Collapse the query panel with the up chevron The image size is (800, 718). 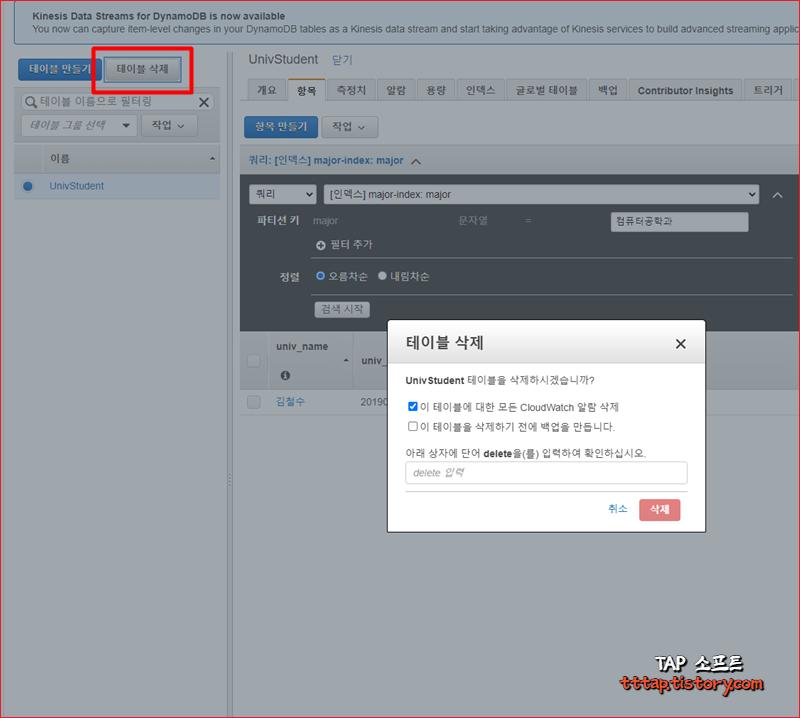[x=777, y=195]
